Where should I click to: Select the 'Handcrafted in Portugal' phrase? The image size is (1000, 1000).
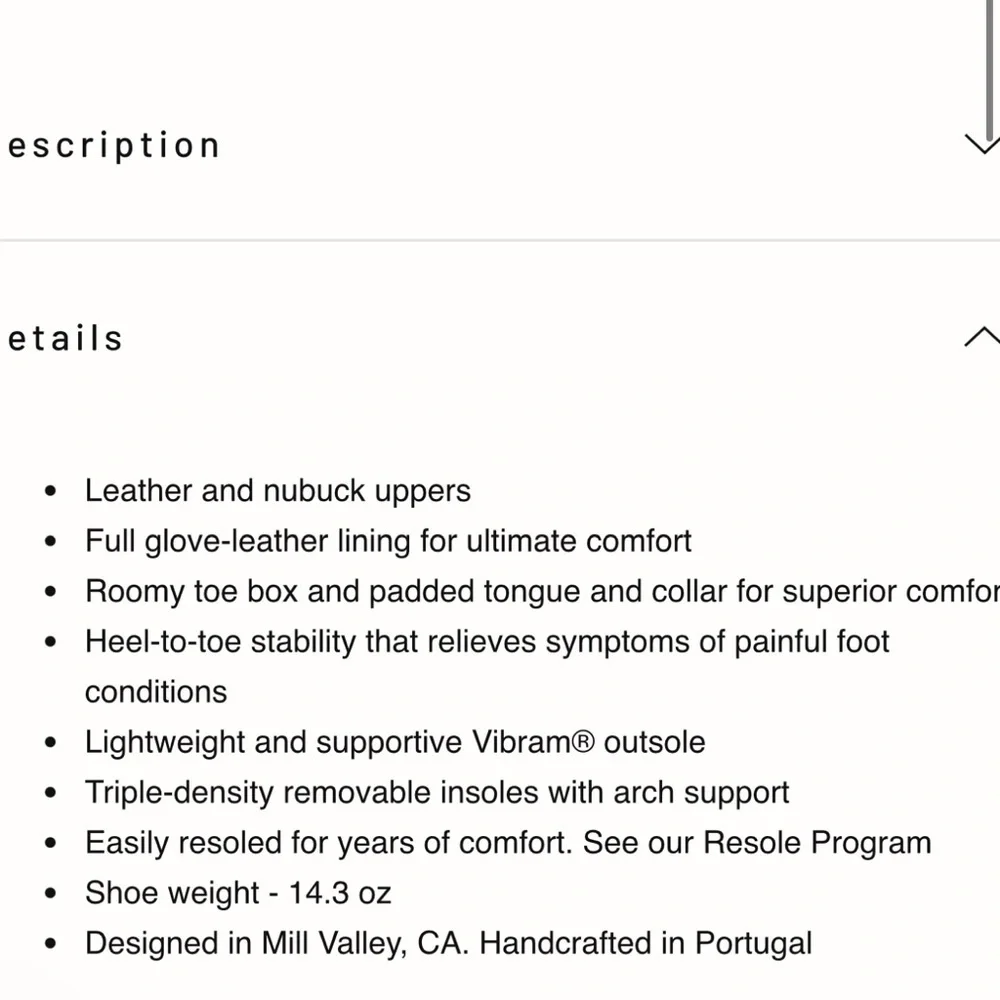645,943
